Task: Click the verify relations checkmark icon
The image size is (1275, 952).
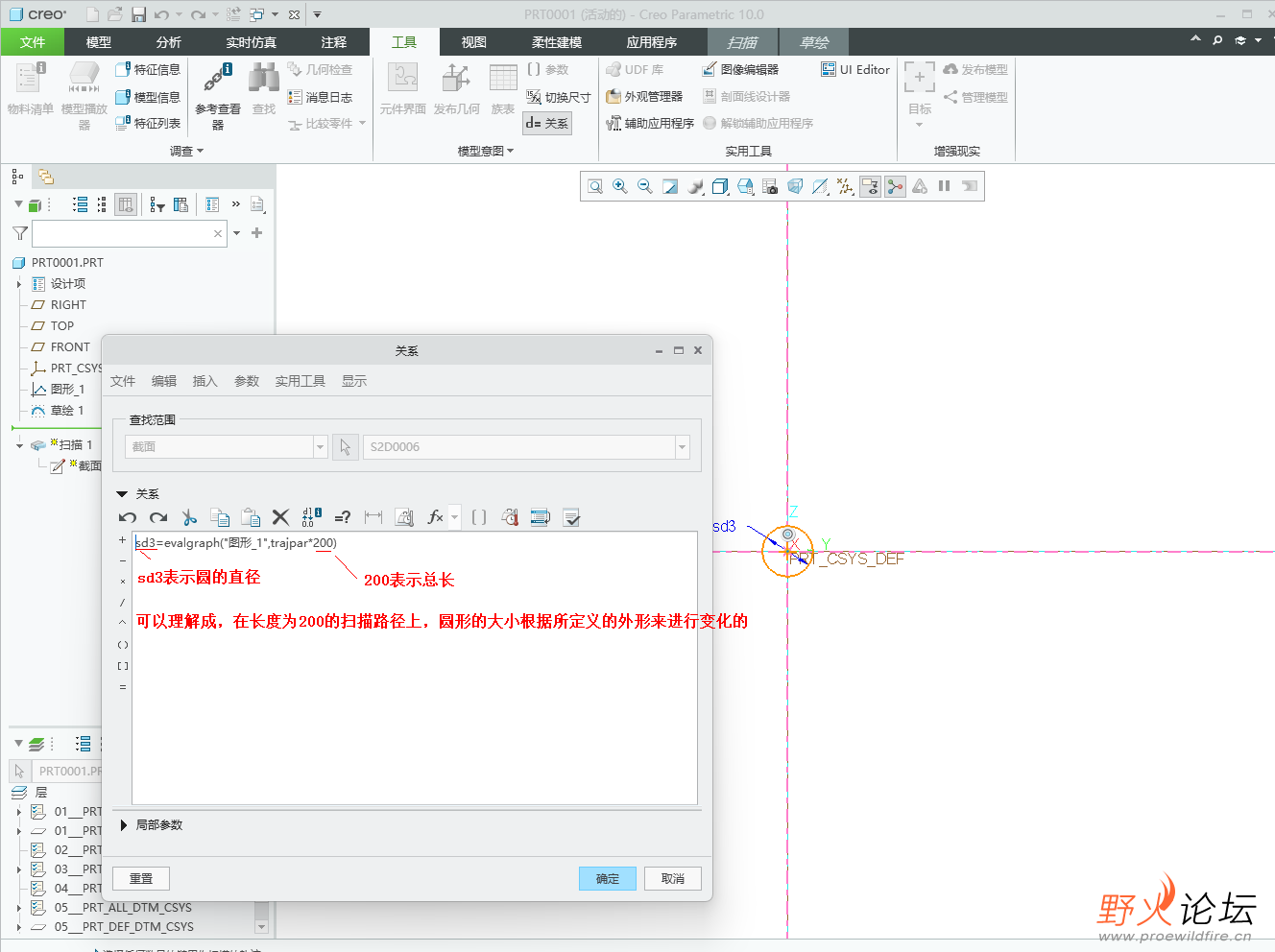Action: [x=571, y=517]
